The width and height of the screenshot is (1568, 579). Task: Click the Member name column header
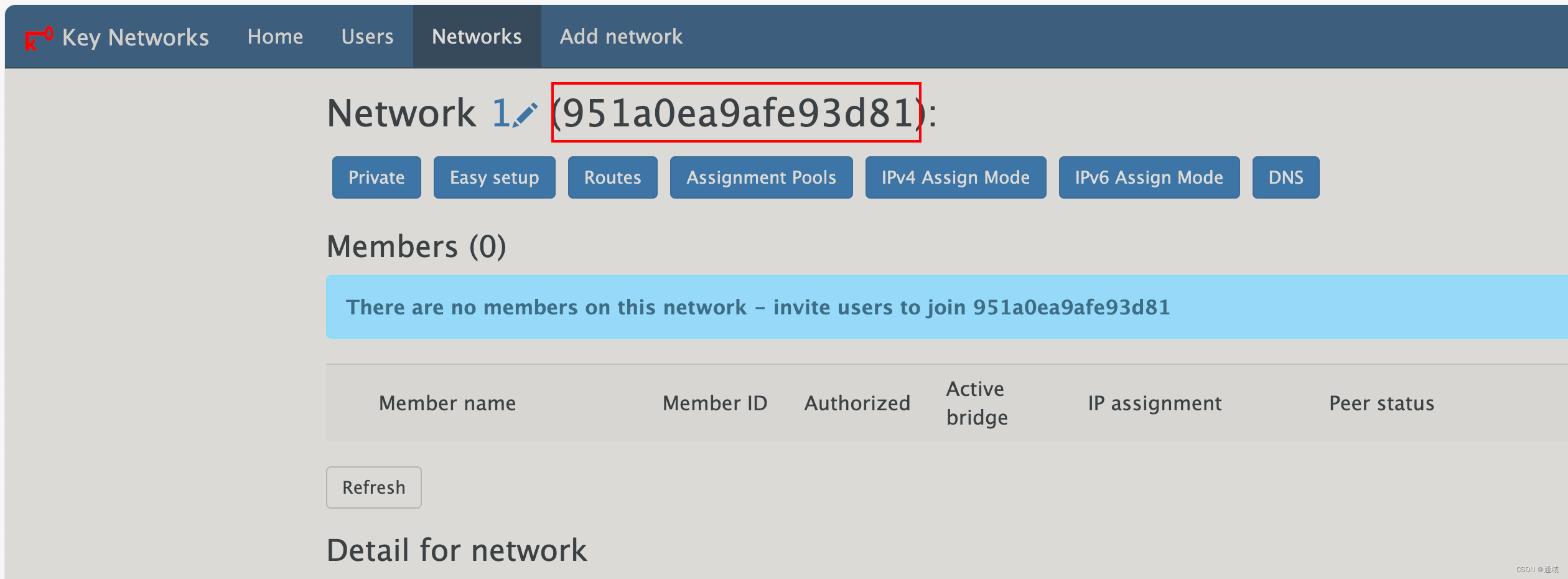[x=447, y=403]
